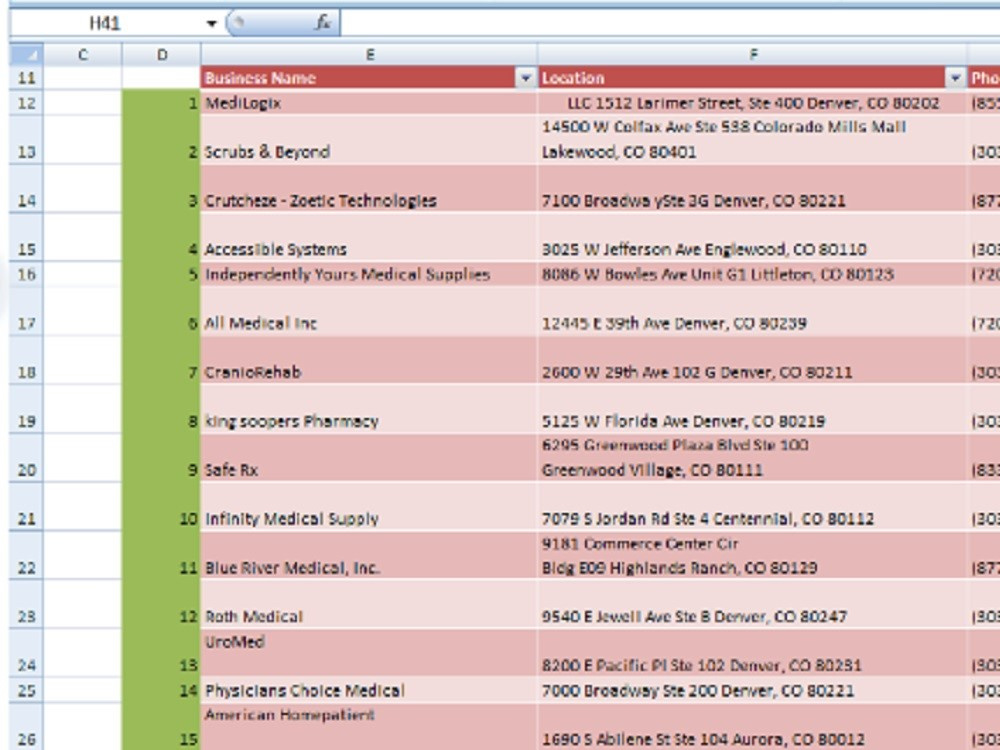
Task: Select row 17 header
Action: coord(26,311)
